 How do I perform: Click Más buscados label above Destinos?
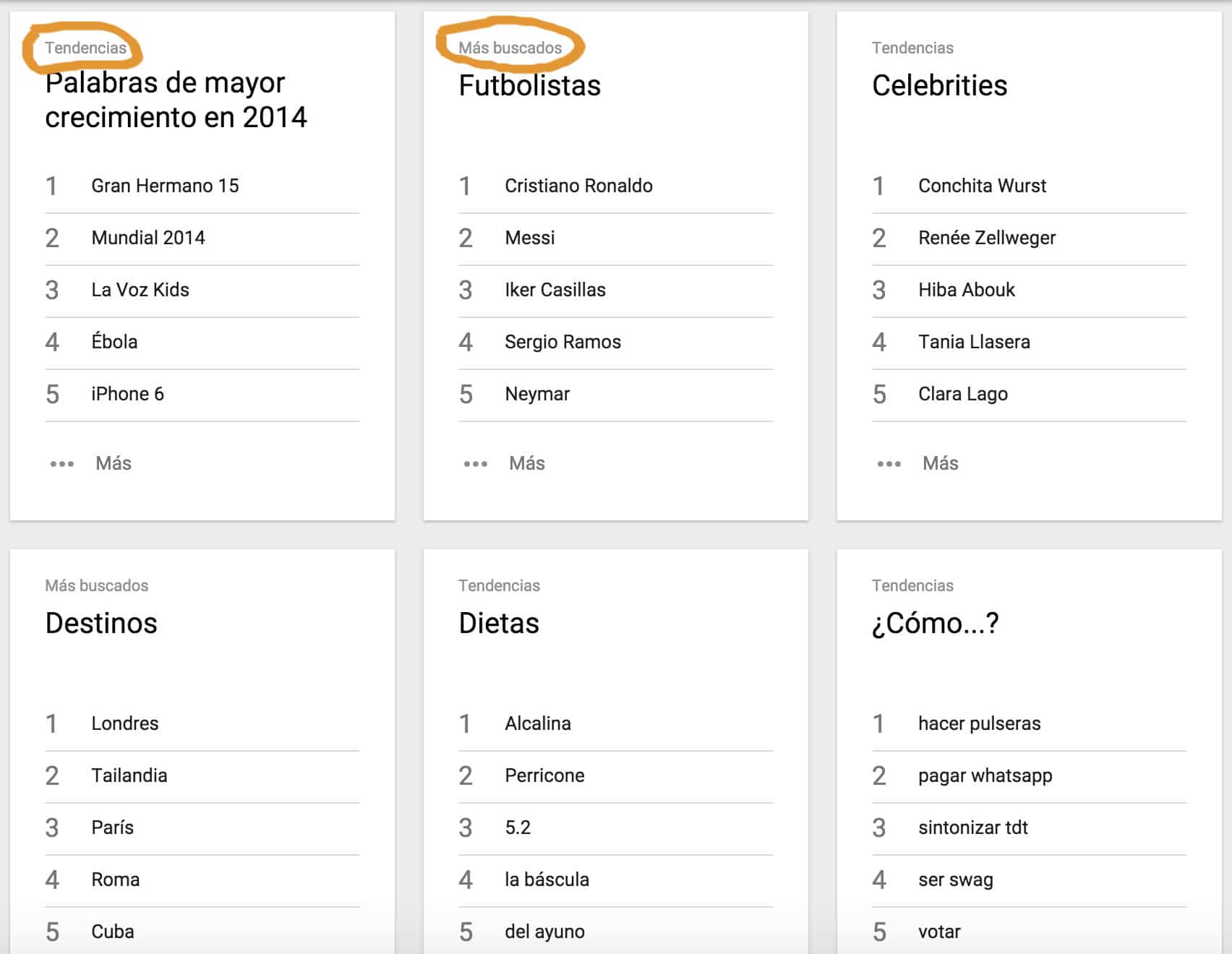tap(97, 585)
